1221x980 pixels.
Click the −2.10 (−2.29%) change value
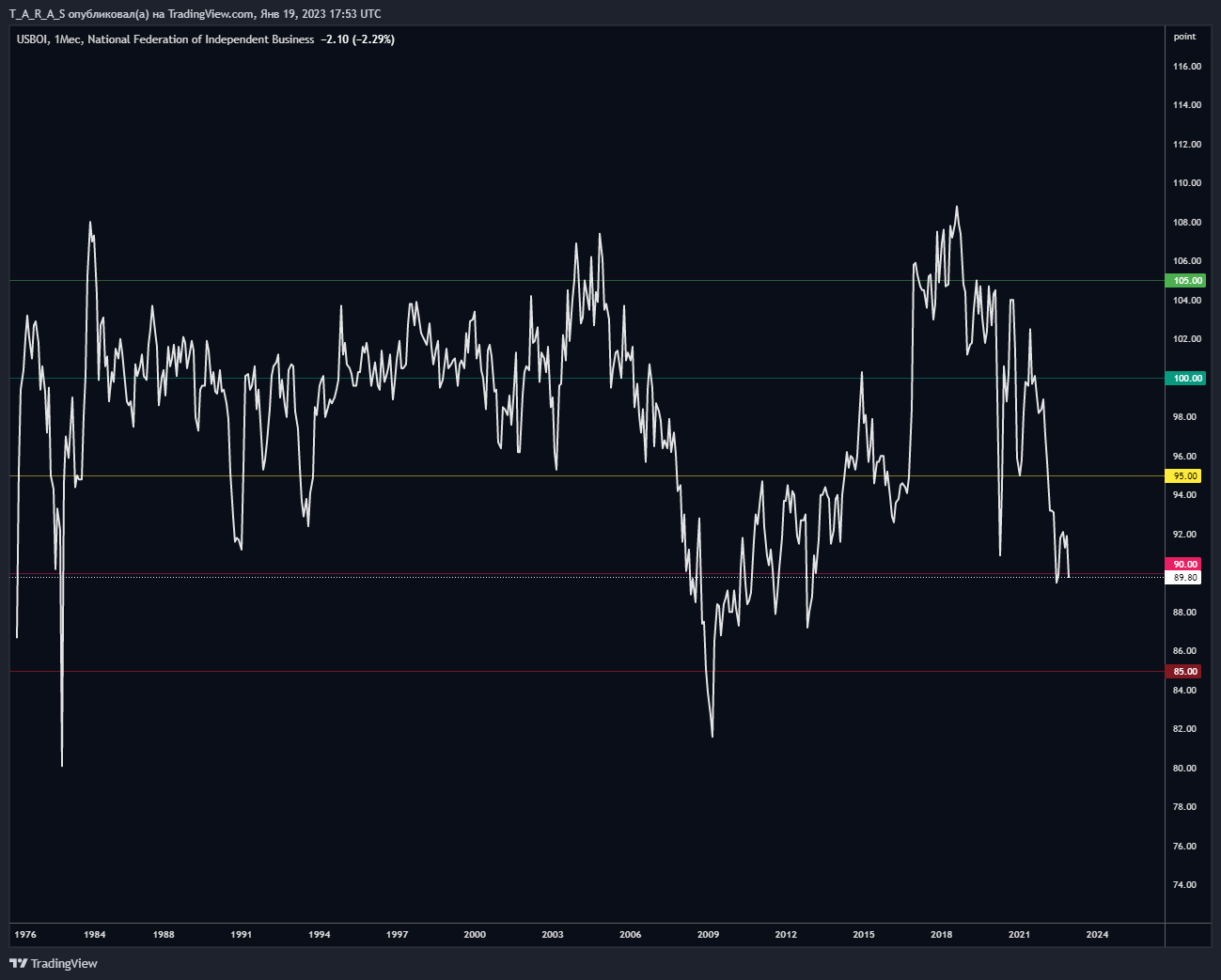coord(357,39)
